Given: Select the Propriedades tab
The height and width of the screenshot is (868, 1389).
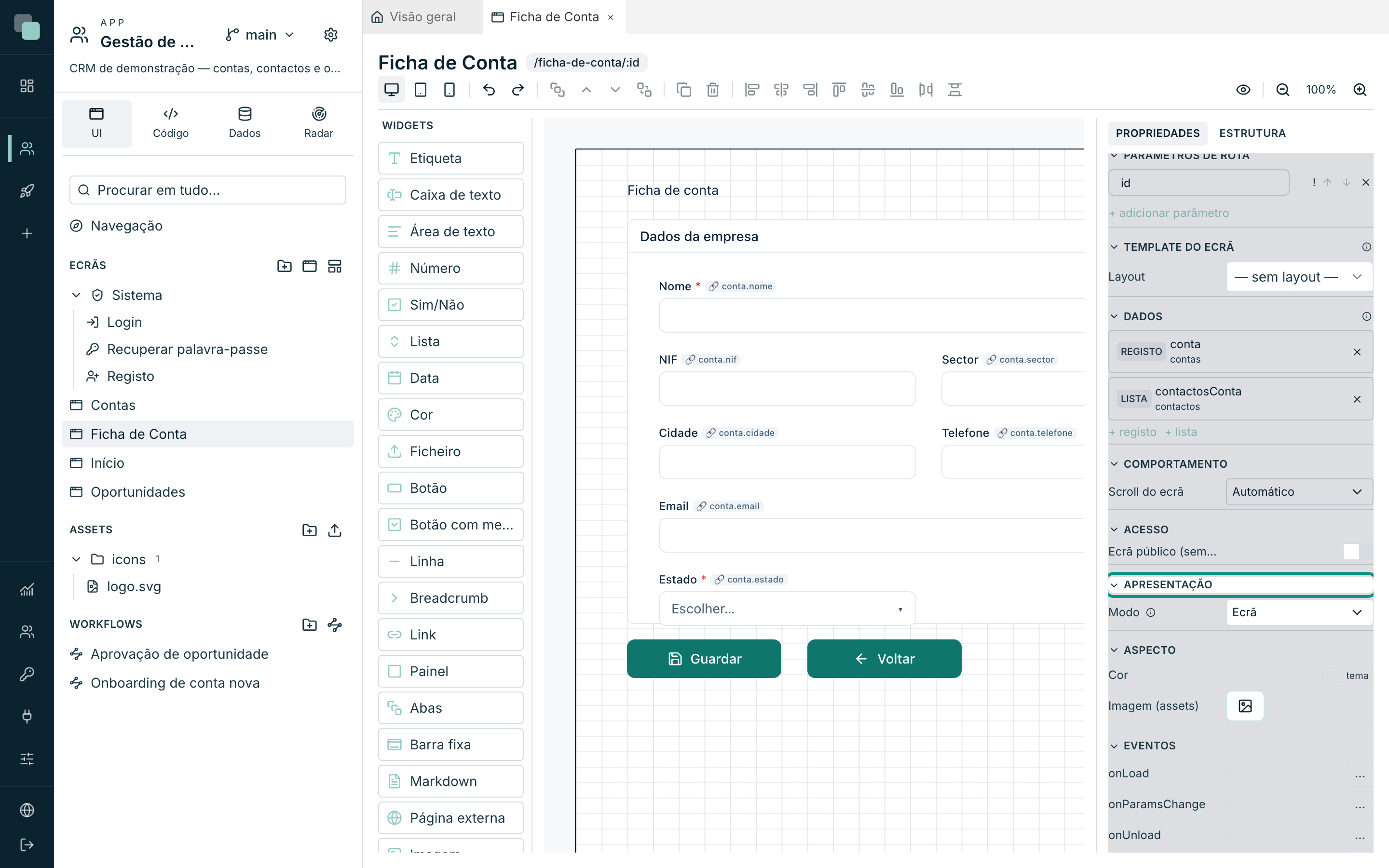Looking at the screenshot, I should (1157, 133).
